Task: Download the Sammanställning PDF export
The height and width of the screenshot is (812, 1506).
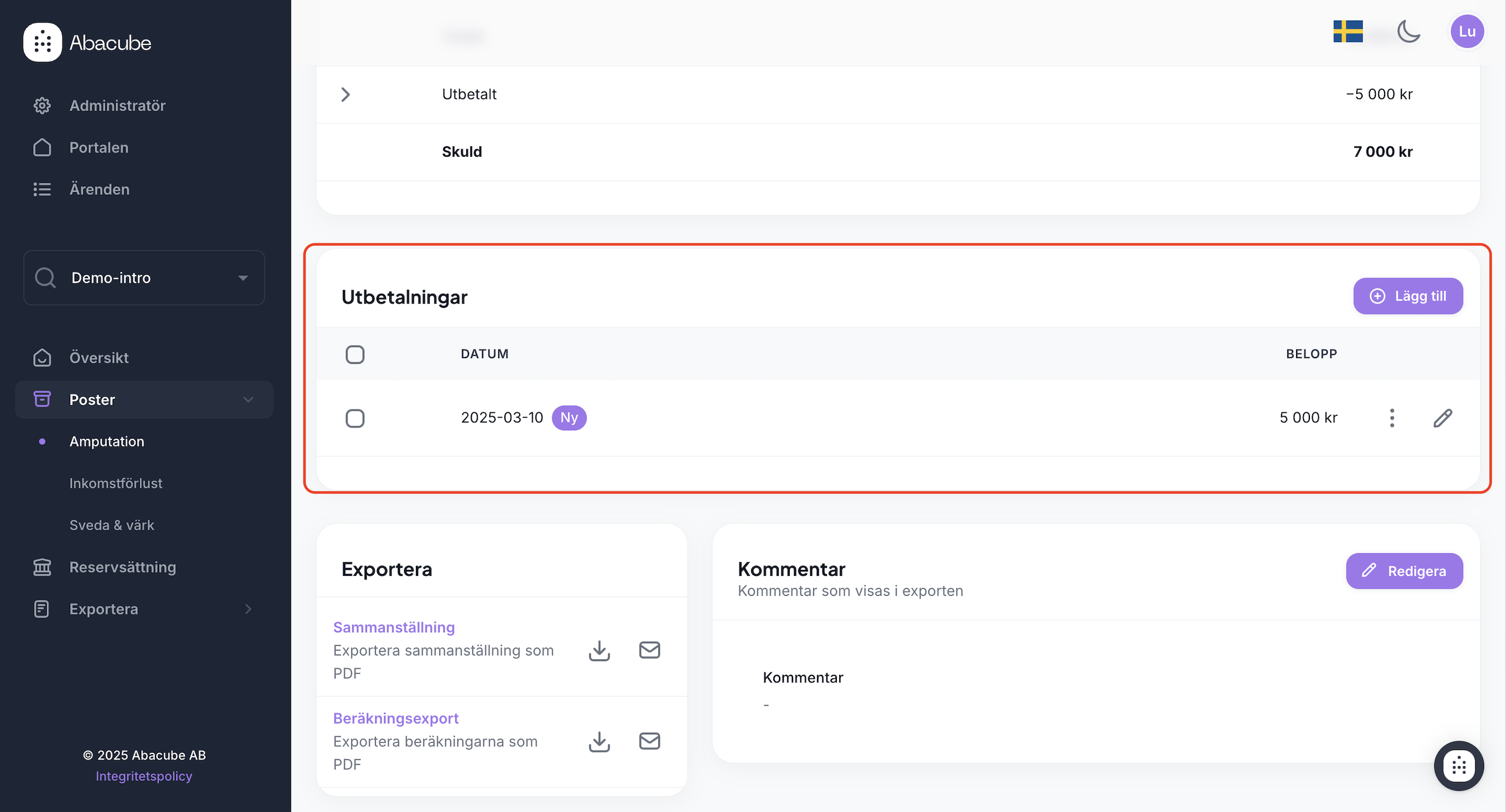Action: coord(599,650)
